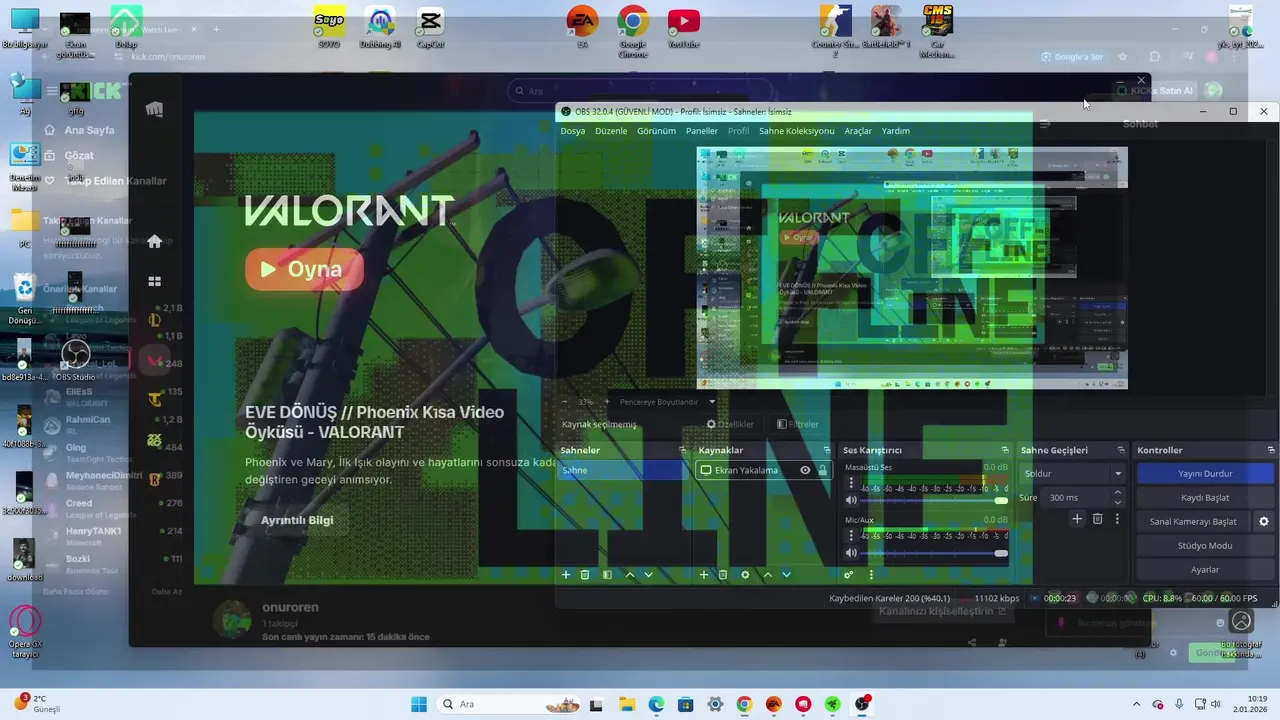Add a new source in Kaynaklar panel
1280x720 pixels.
click(x=704, y=575)
